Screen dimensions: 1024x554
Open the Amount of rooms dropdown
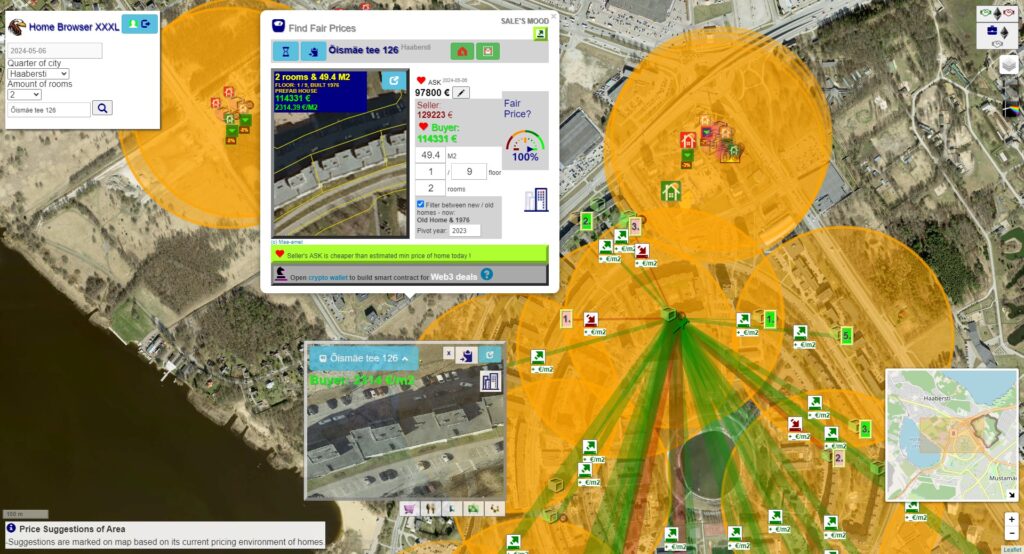24,95
